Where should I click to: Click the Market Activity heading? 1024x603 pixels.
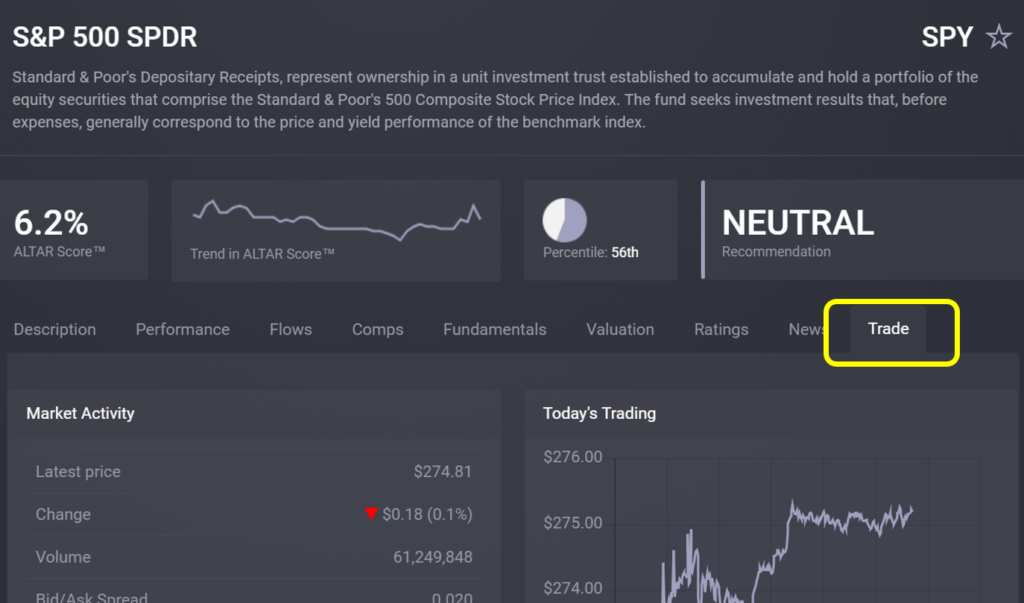point(80,413)
